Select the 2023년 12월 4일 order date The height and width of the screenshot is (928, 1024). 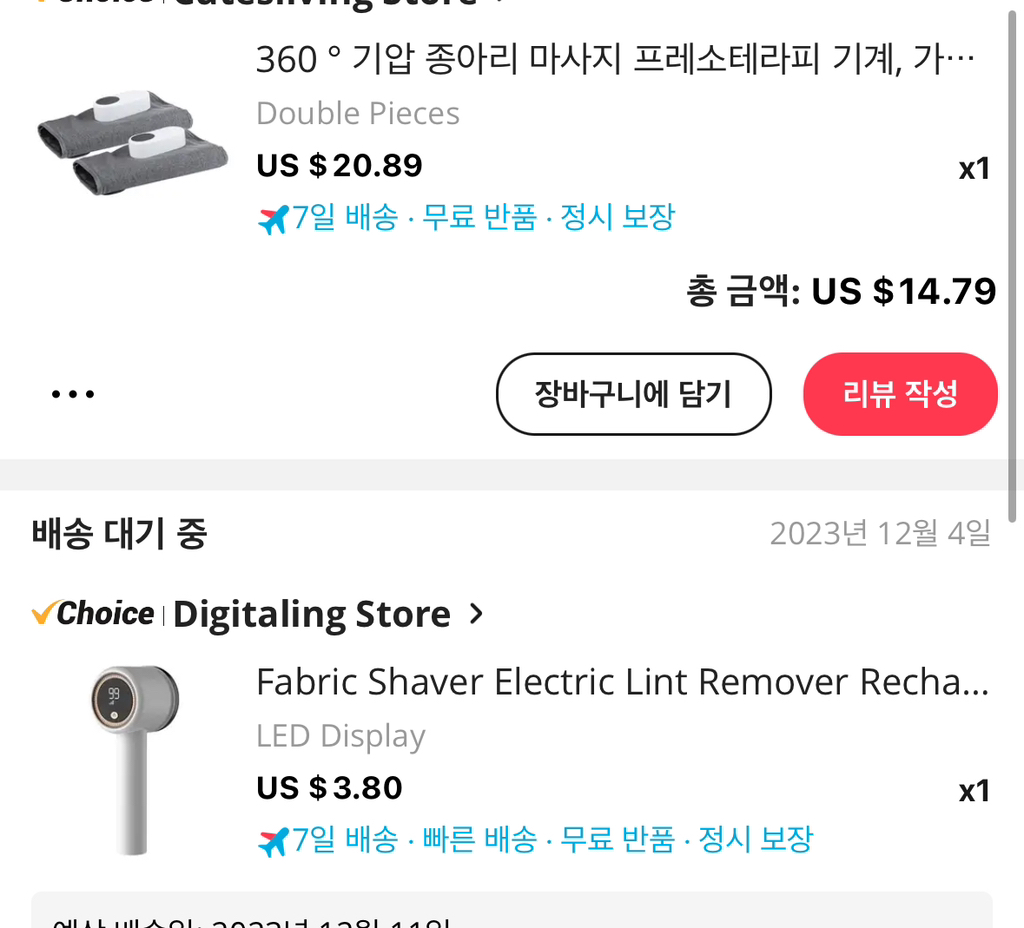(880, 534)
